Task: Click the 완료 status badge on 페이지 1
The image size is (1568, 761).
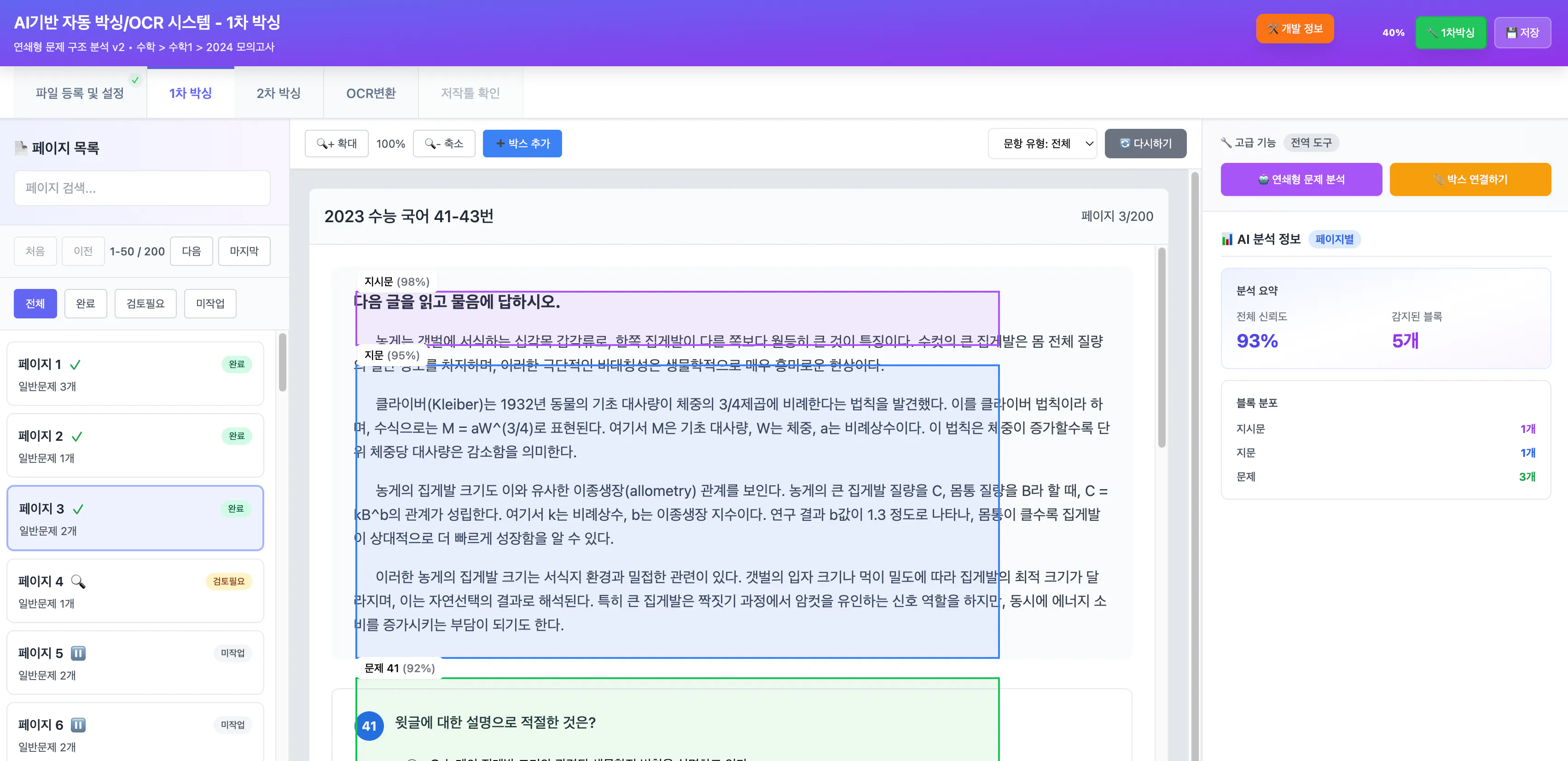Action: tap(236, 364)
